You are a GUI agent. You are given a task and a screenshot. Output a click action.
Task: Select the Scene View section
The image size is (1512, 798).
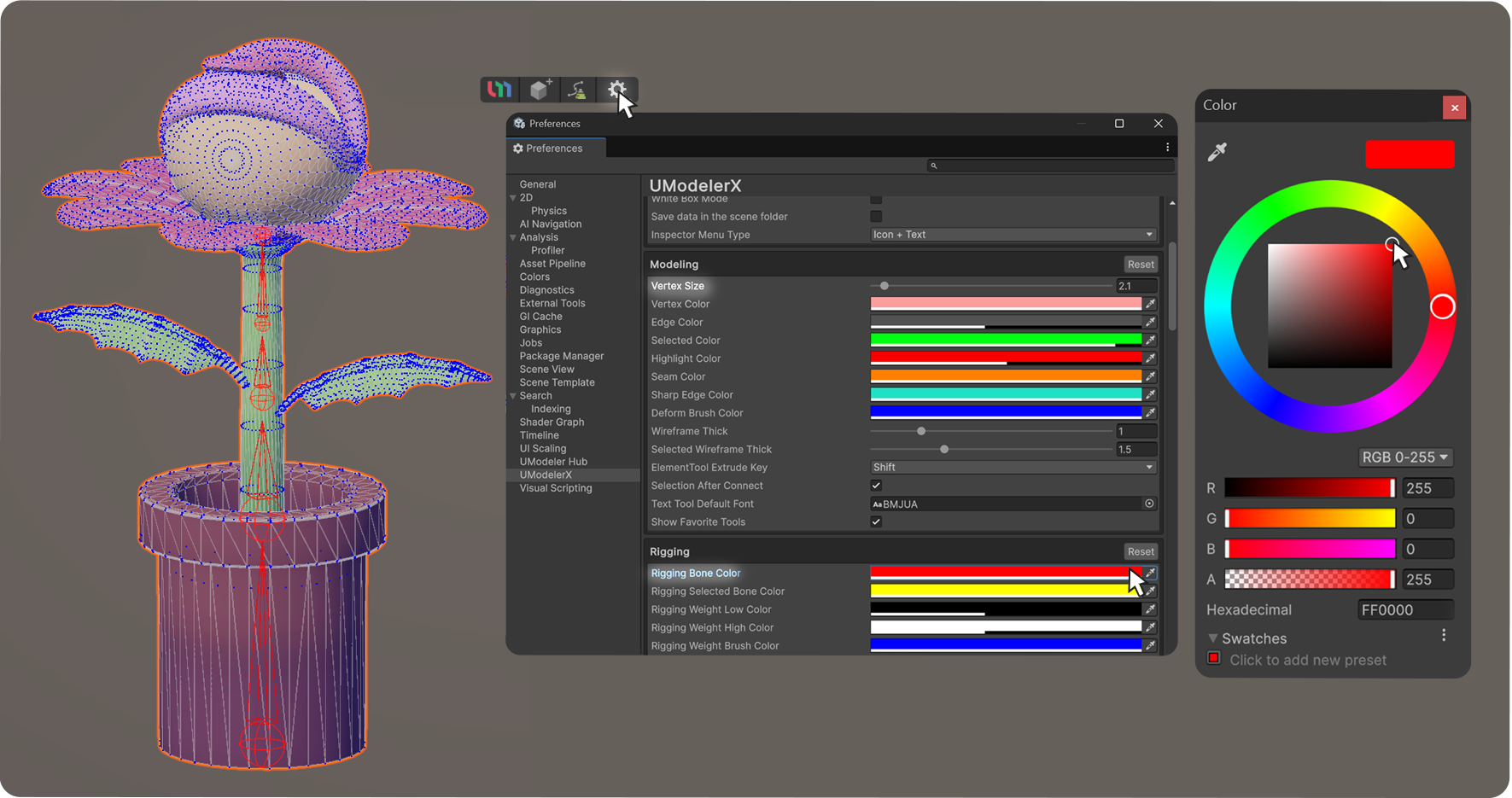coord(546,370)
